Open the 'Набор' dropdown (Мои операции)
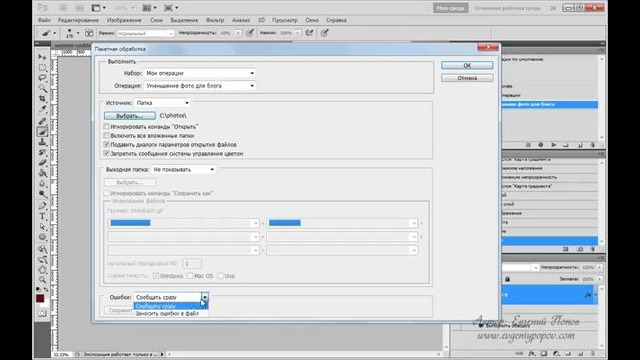Screen dimensions: 640x360 200,73
